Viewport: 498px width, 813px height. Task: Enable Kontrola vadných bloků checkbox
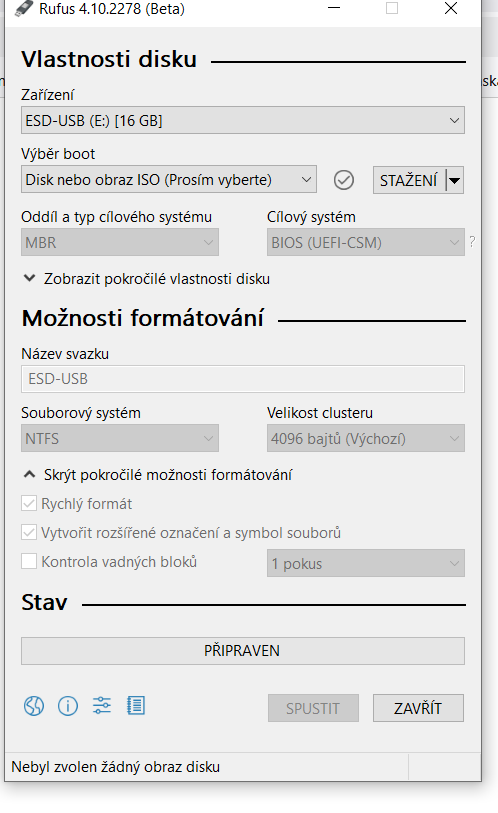(29, 562)
